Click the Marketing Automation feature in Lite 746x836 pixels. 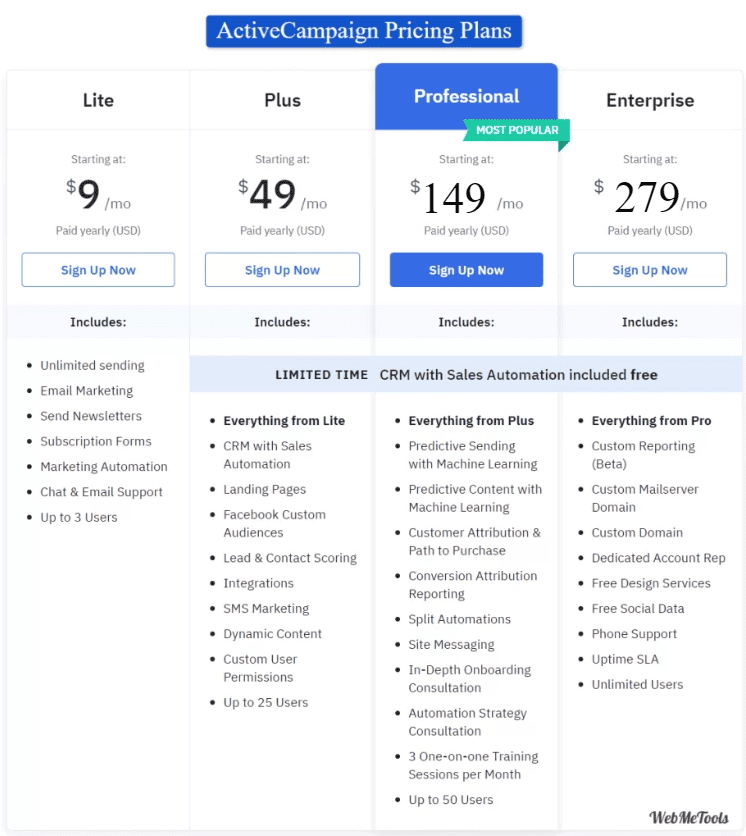pos(103,467)
